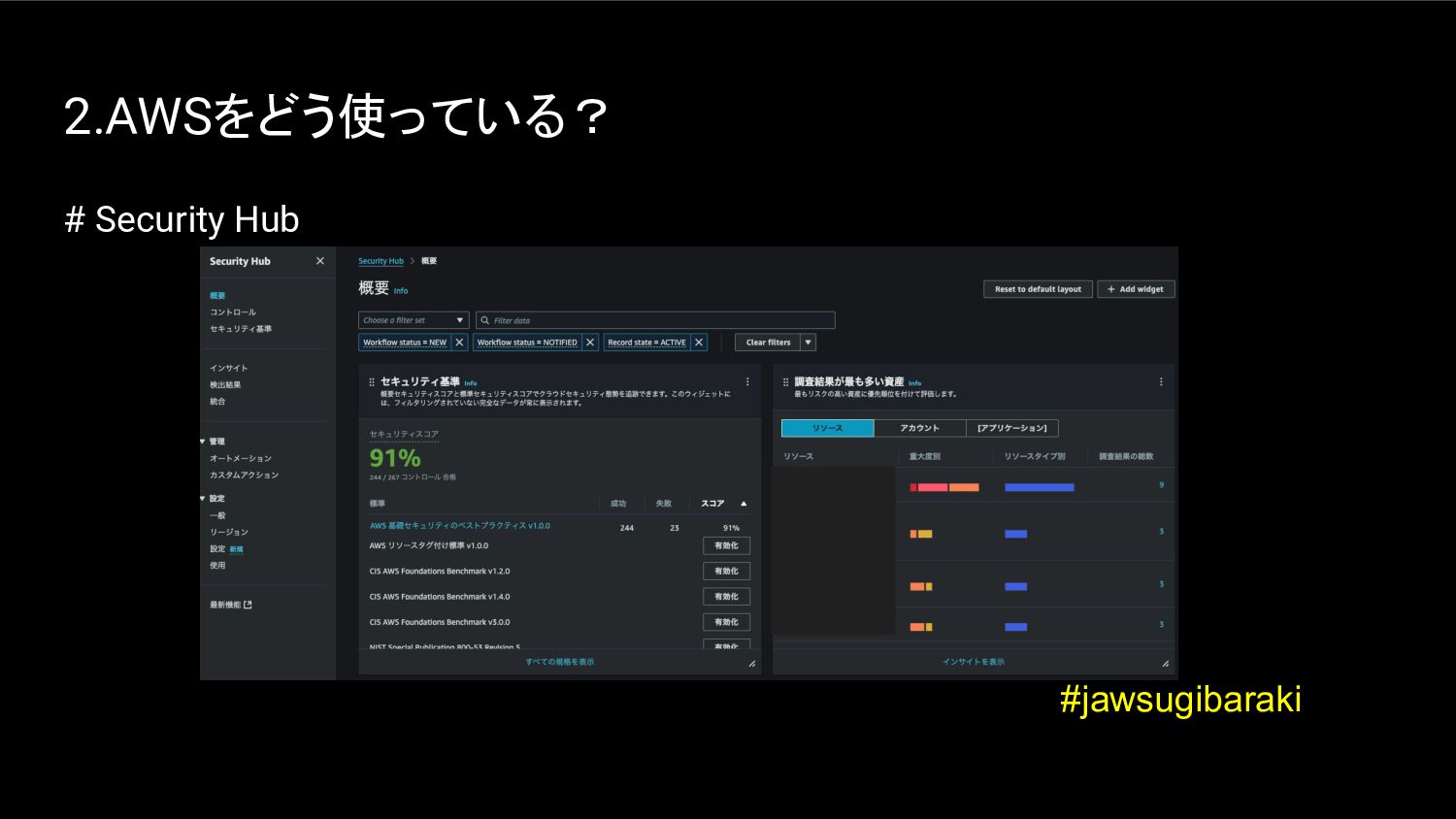Remove the Workflow status = NOTIFIED filter

(590, 343)
